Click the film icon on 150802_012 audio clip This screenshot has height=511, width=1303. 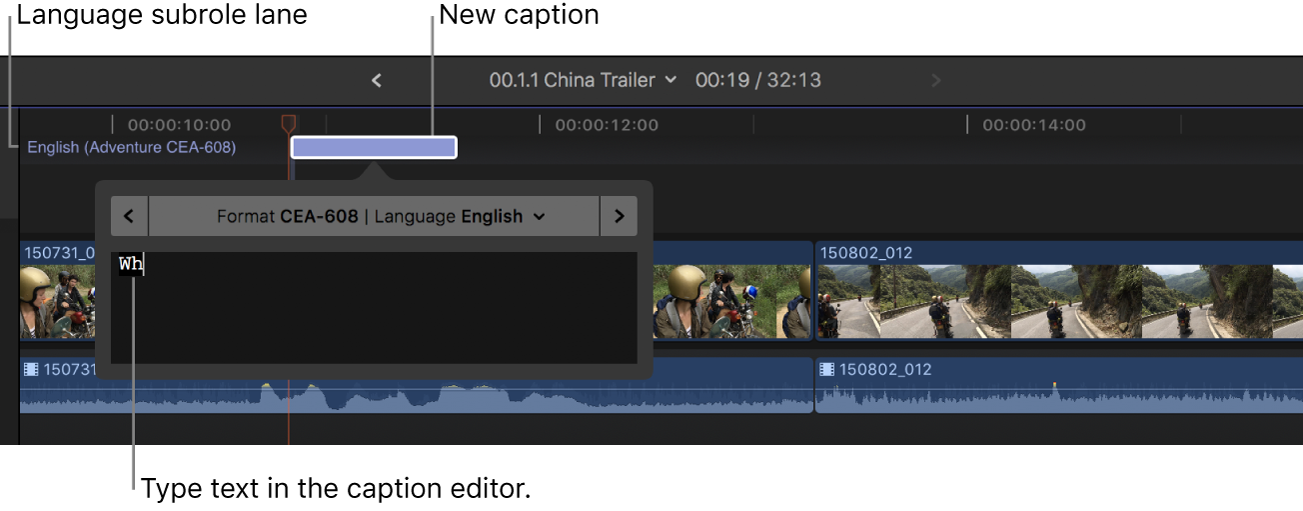tap(827, 369)
